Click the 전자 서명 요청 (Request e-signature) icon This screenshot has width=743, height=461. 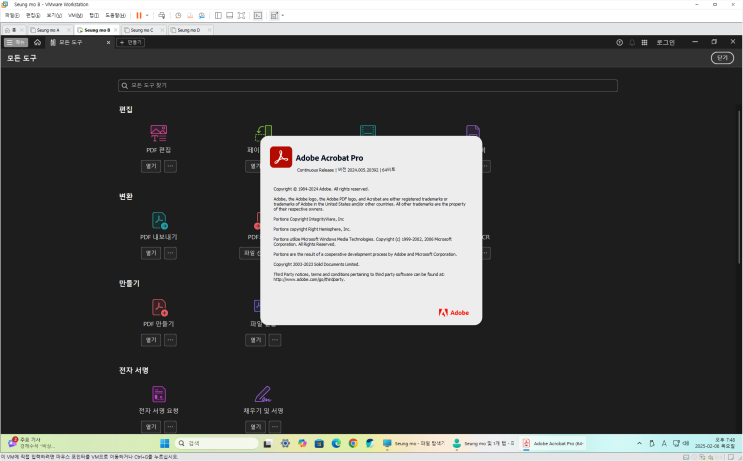click(x=159, y=394)
